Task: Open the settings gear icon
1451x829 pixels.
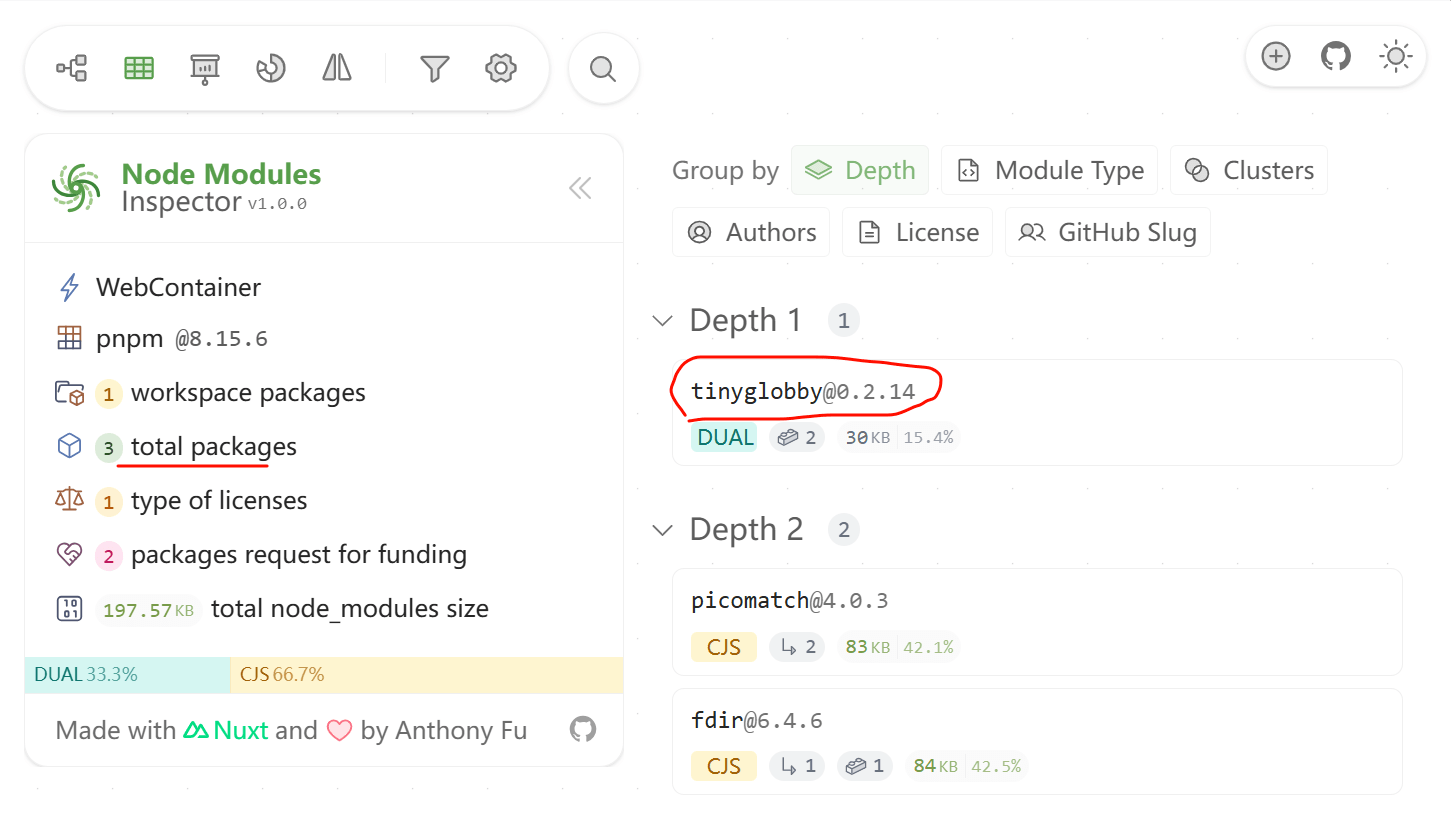Action: tap(500, 68)
